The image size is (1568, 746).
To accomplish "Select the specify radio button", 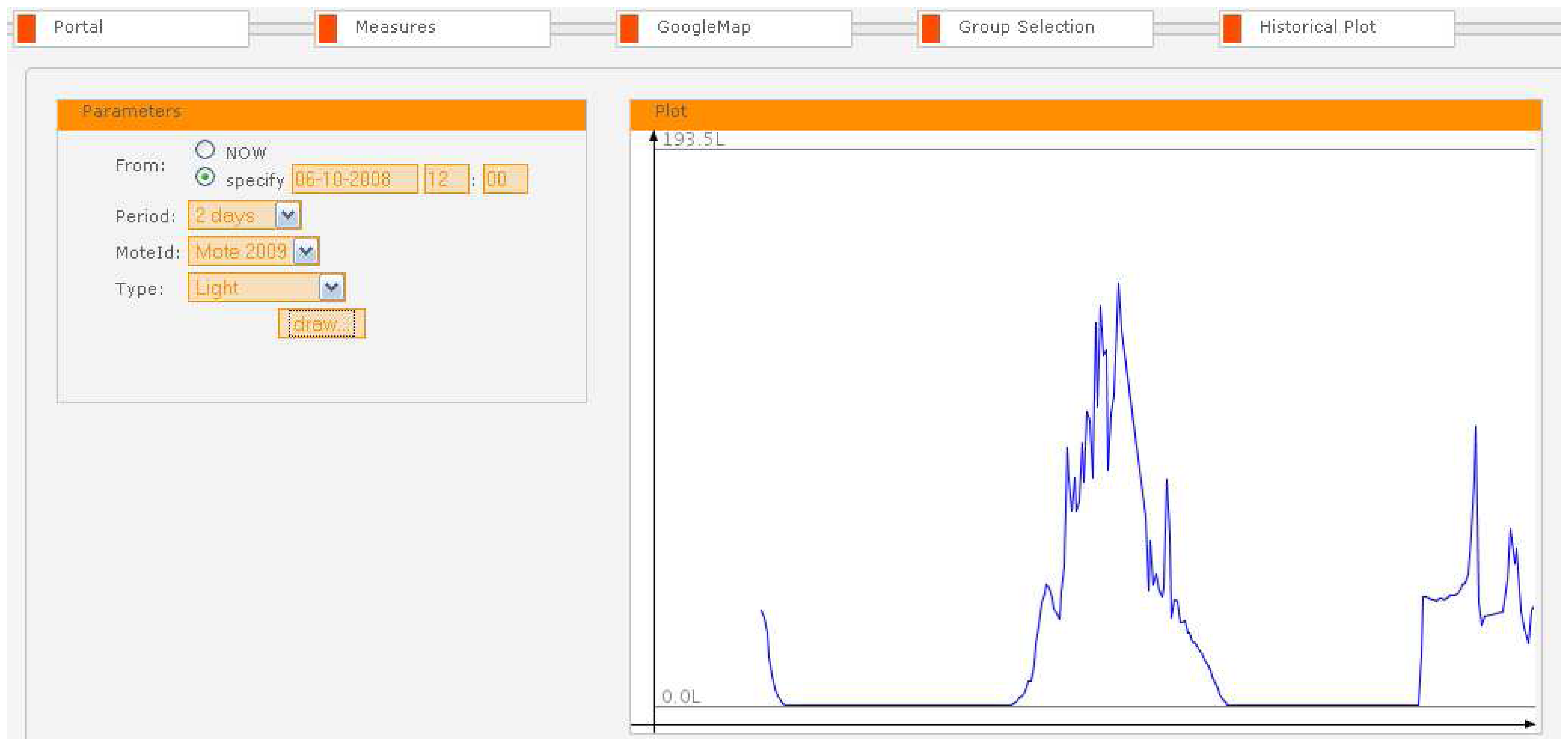I will [205, 177].
